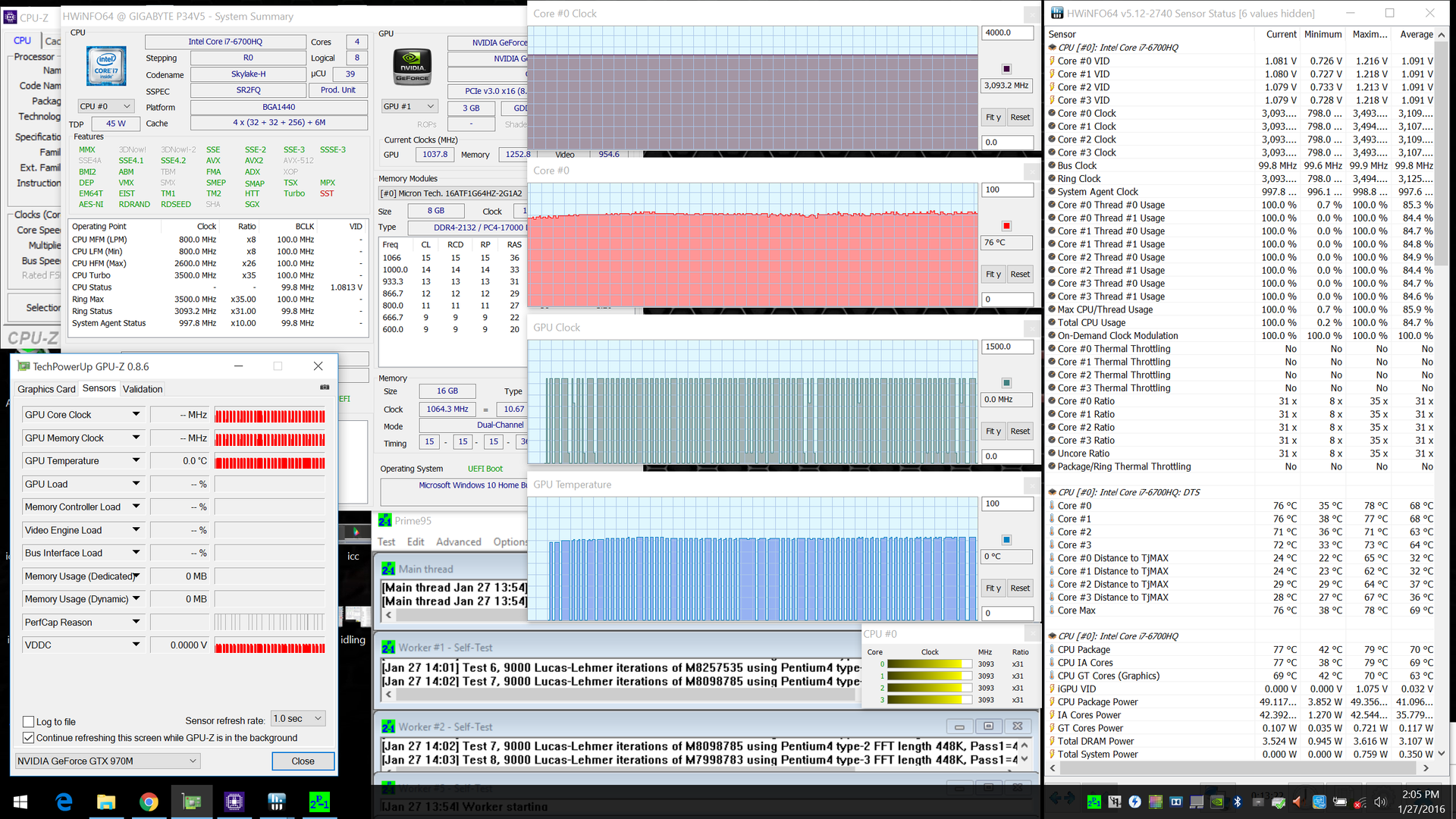Toggle the red Core #0 temperature graph square
The height and width of the screenshot is (819, 1456).
tap(1006, 226)
